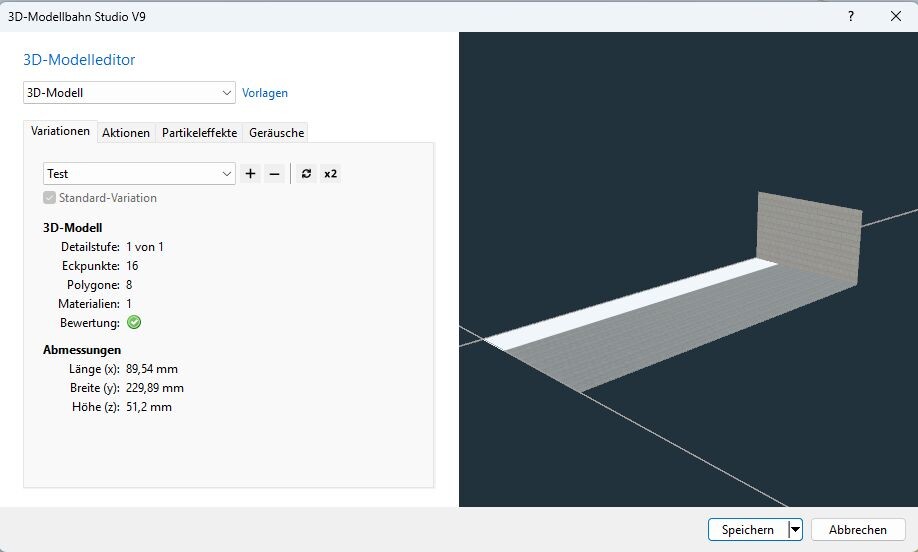Select the Breite value 229,89 mm

pos(155,388)
